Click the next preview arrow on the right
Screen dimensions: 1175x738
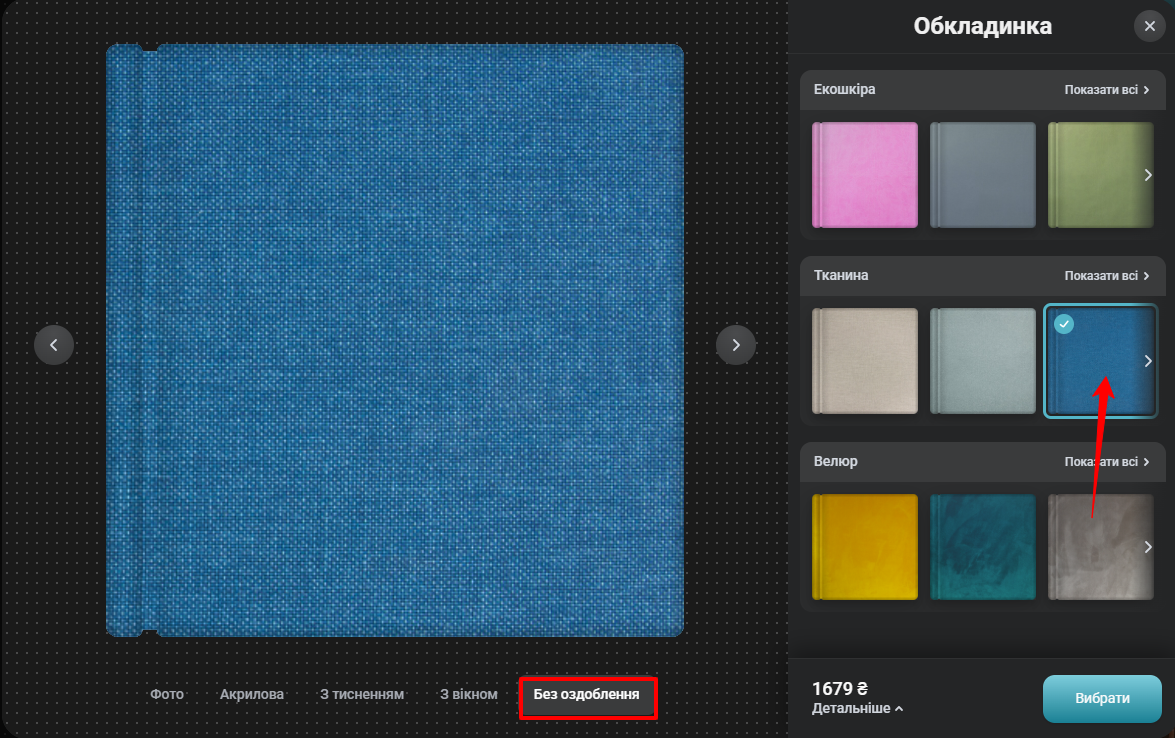[x=736, y=345]
